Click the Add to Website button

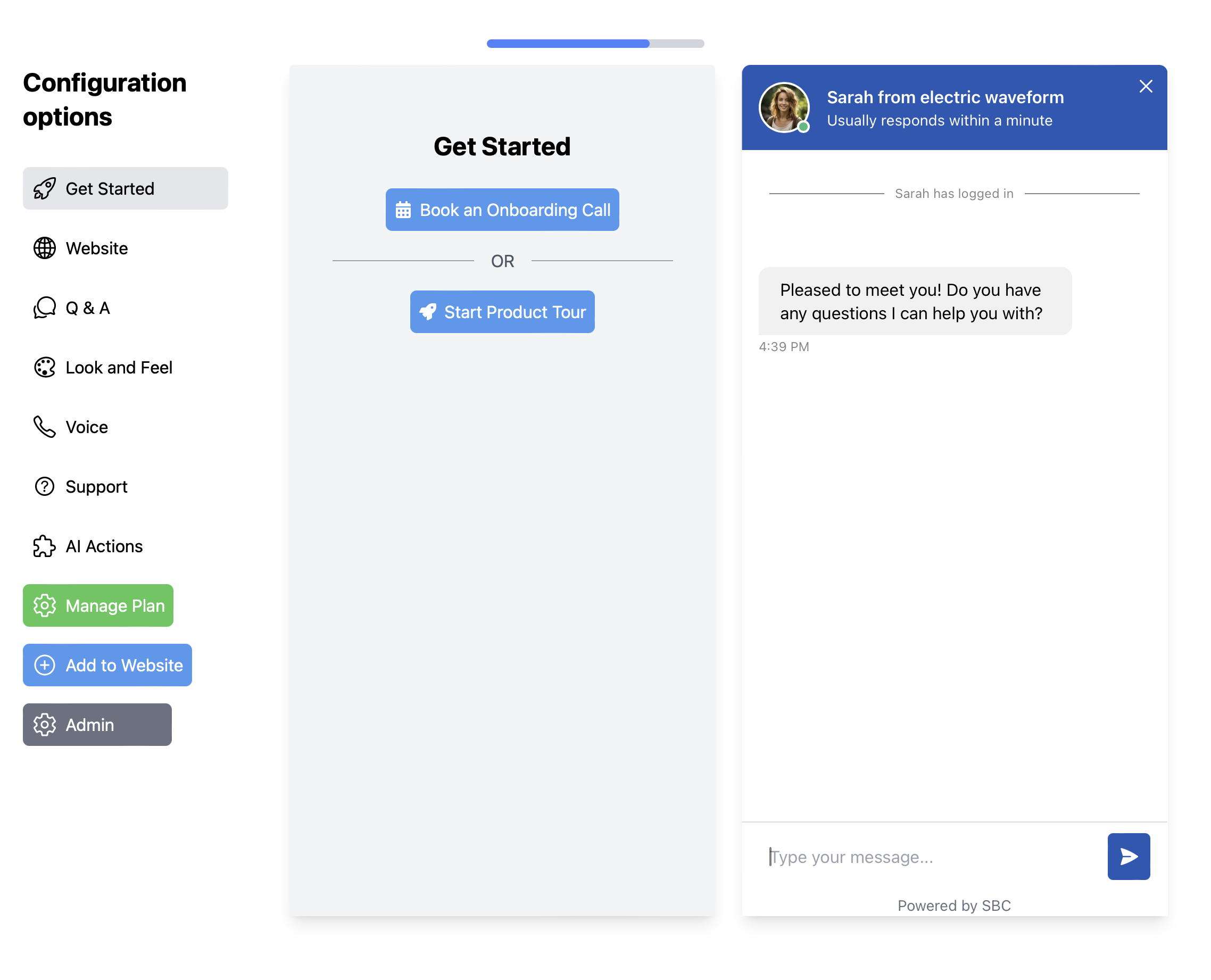coord(107,666)
